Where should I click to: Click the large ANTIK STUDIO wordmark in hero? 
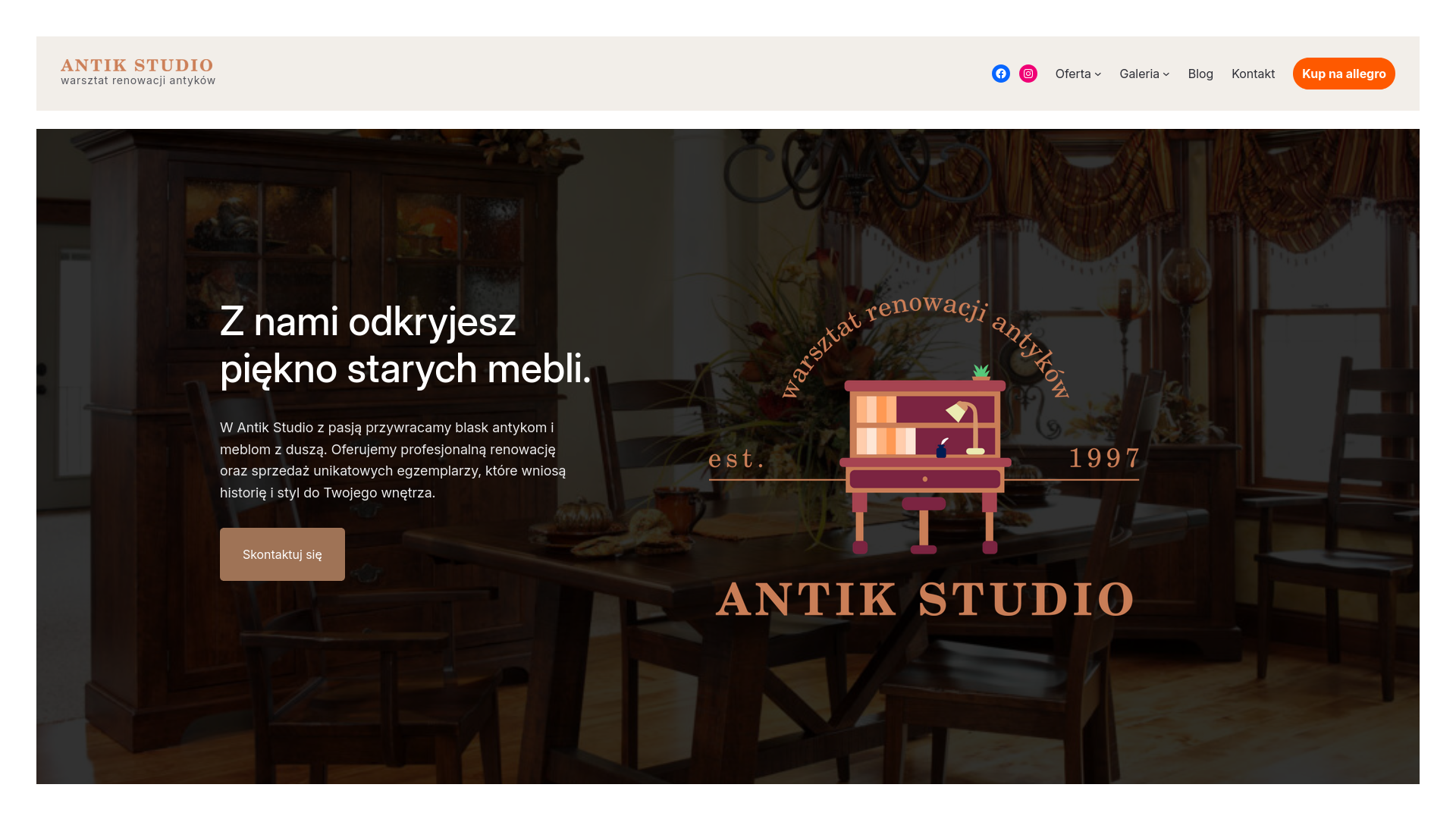(x=925, y=598)
